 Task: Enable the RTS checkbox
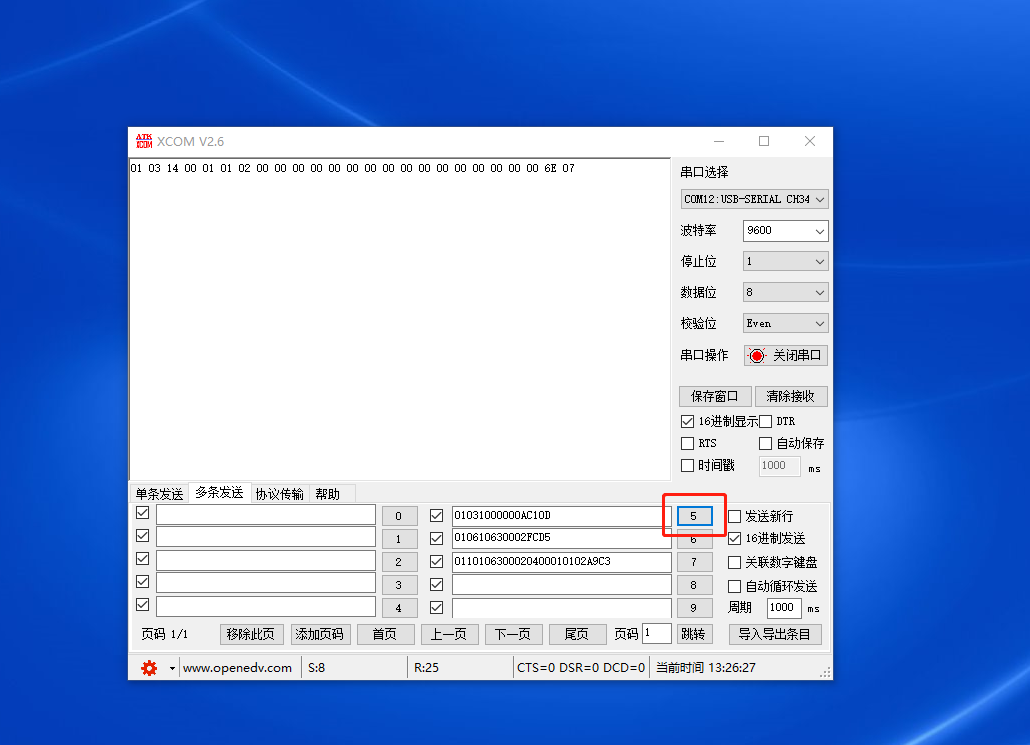coord(687,443)
